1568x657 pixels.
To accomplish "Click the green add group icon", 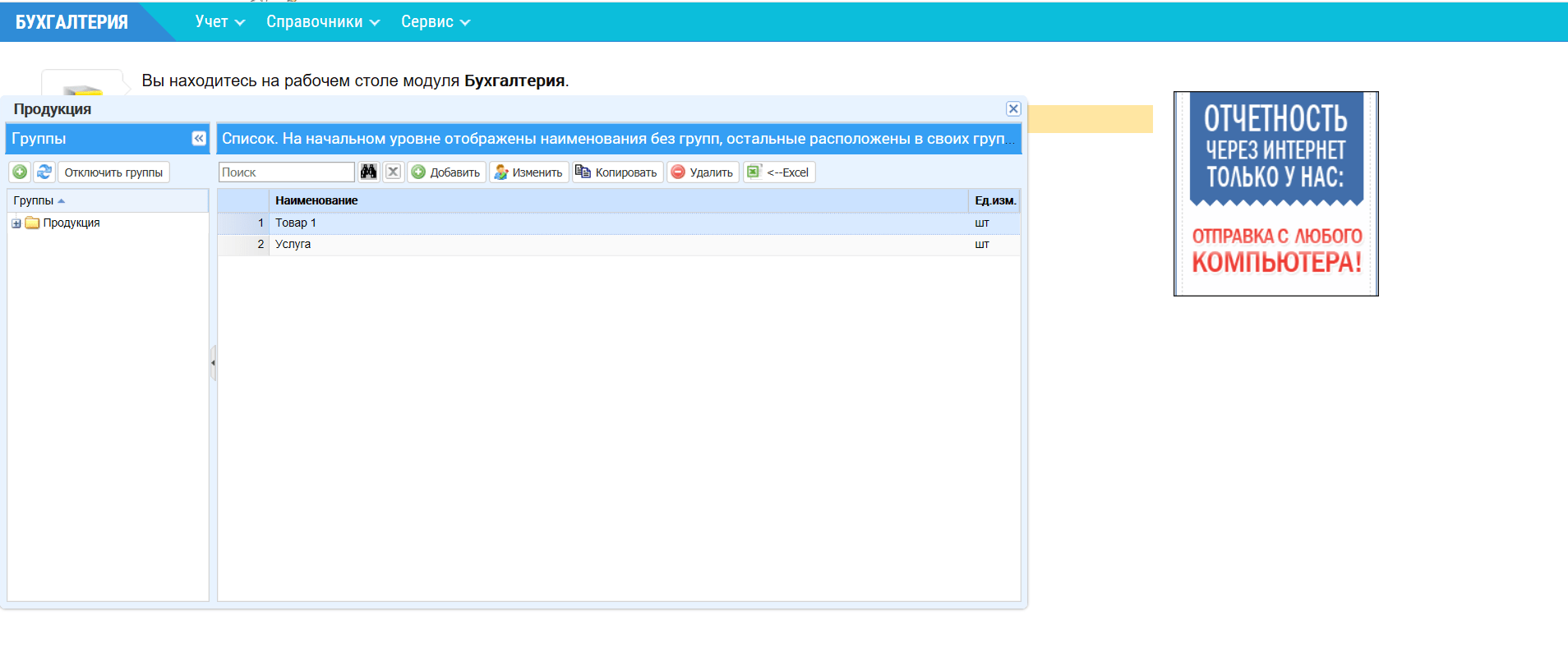I will tap(20, 172).
